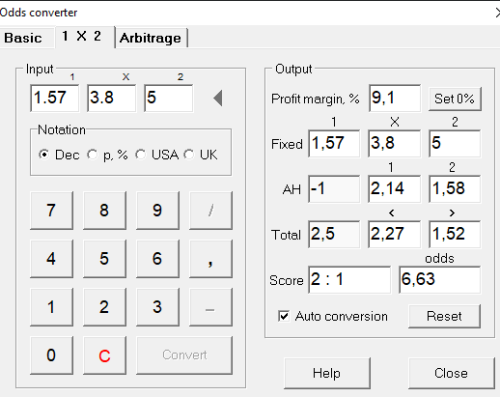Open Help for the odds converter
The image size is (500, 397).
tap(327, 373)
